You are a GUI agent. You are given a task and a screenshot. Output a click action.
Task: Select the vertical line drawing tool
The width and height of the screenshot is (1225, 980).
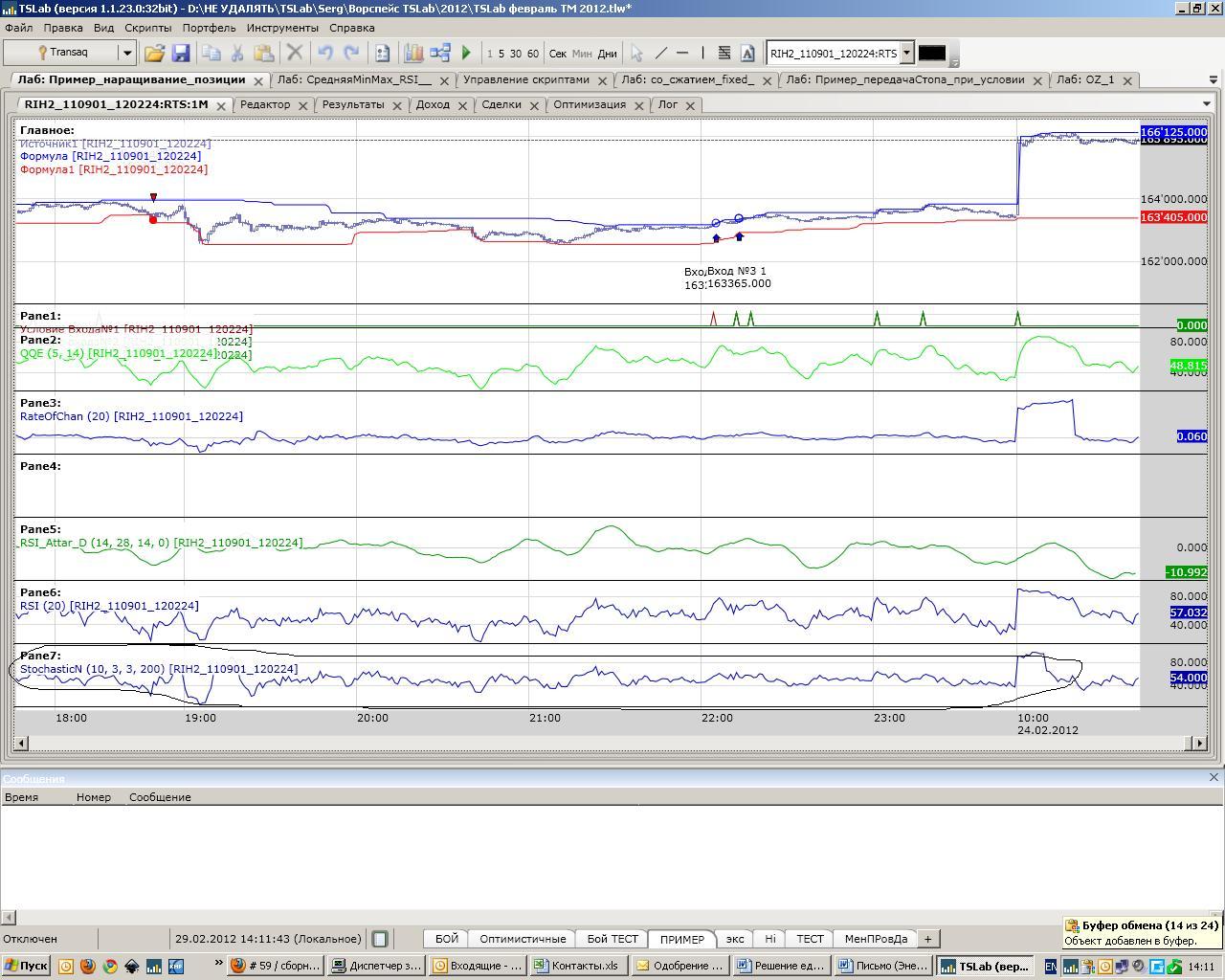(x=703, y=53)
